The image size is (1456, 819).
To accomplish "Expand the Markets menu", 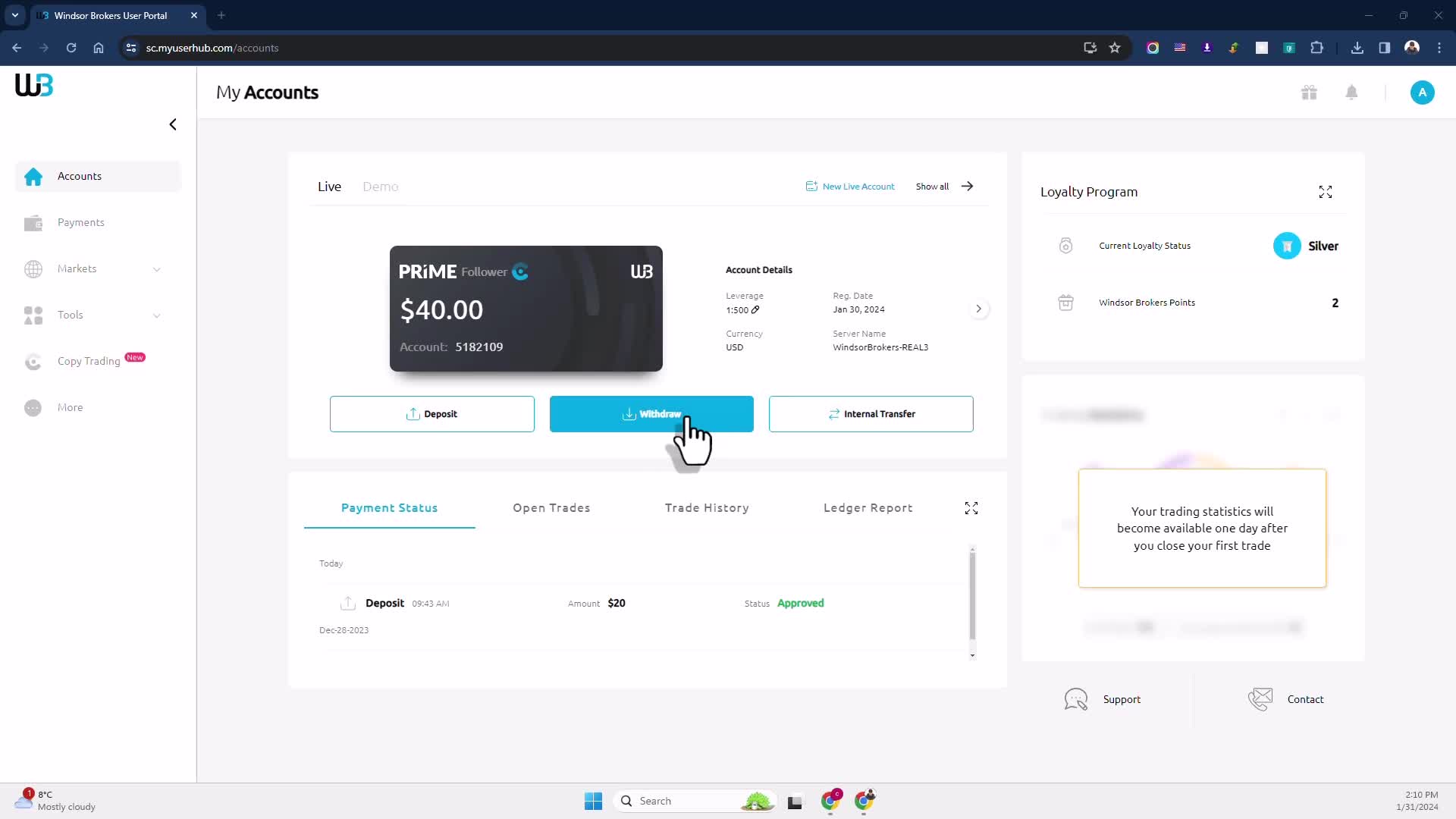I will 156,269.
